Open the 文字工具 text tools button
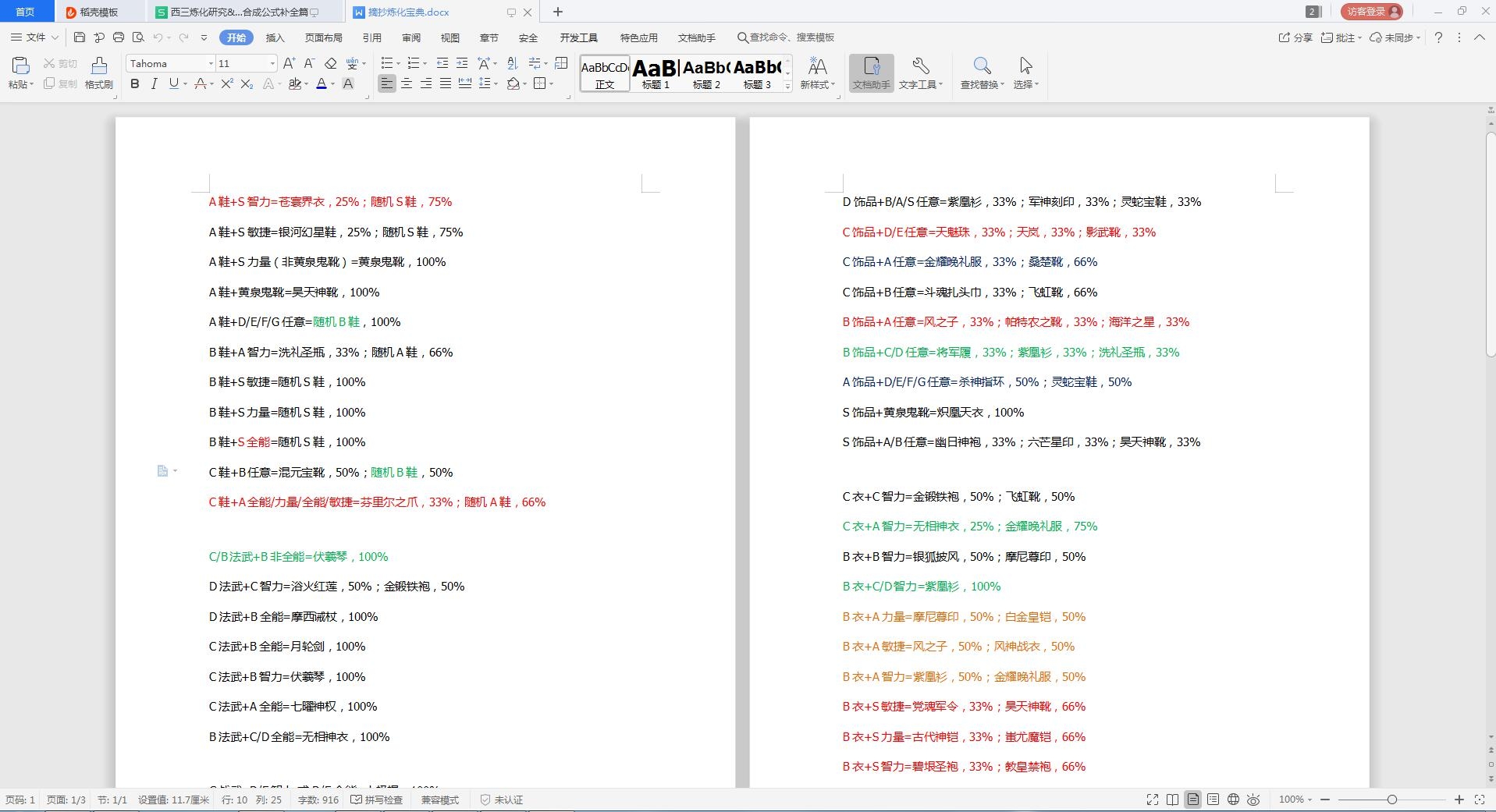 (921, 73)
